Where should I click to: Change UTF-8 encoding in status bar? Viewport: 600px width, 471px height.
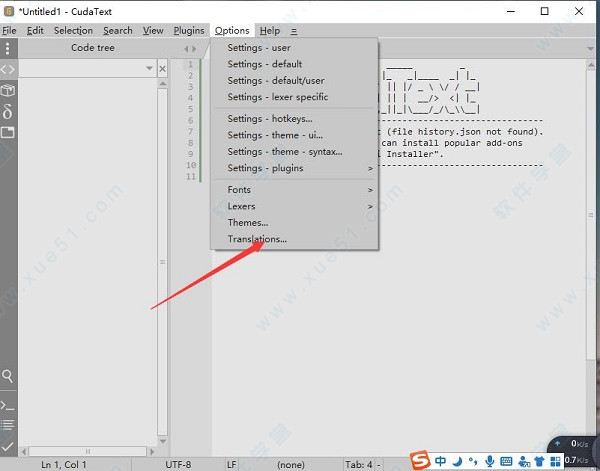point(178,464)
